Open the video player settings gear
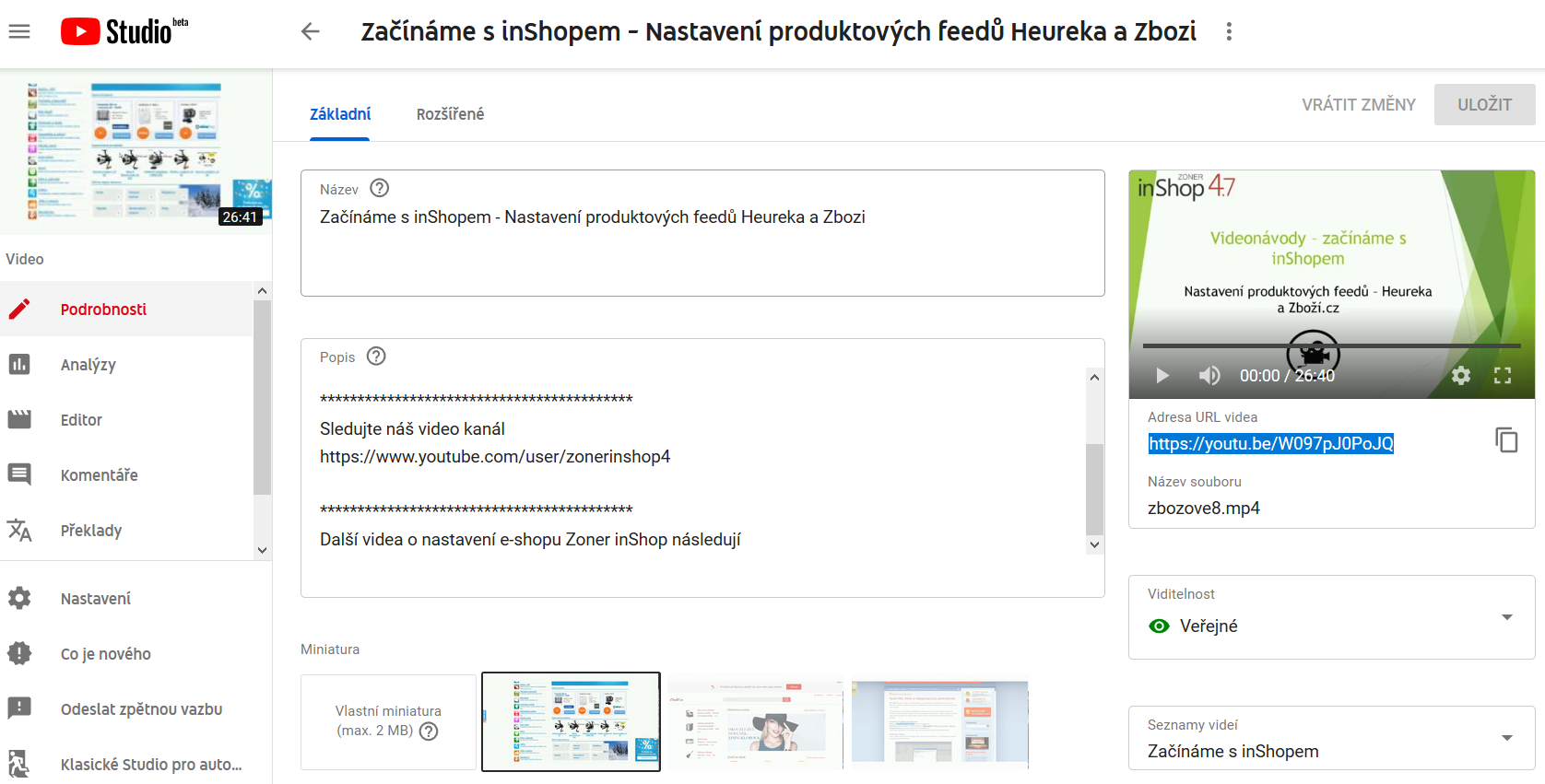The width and height of the screenshot is (1545, 784). click(x=1460, y=376)
